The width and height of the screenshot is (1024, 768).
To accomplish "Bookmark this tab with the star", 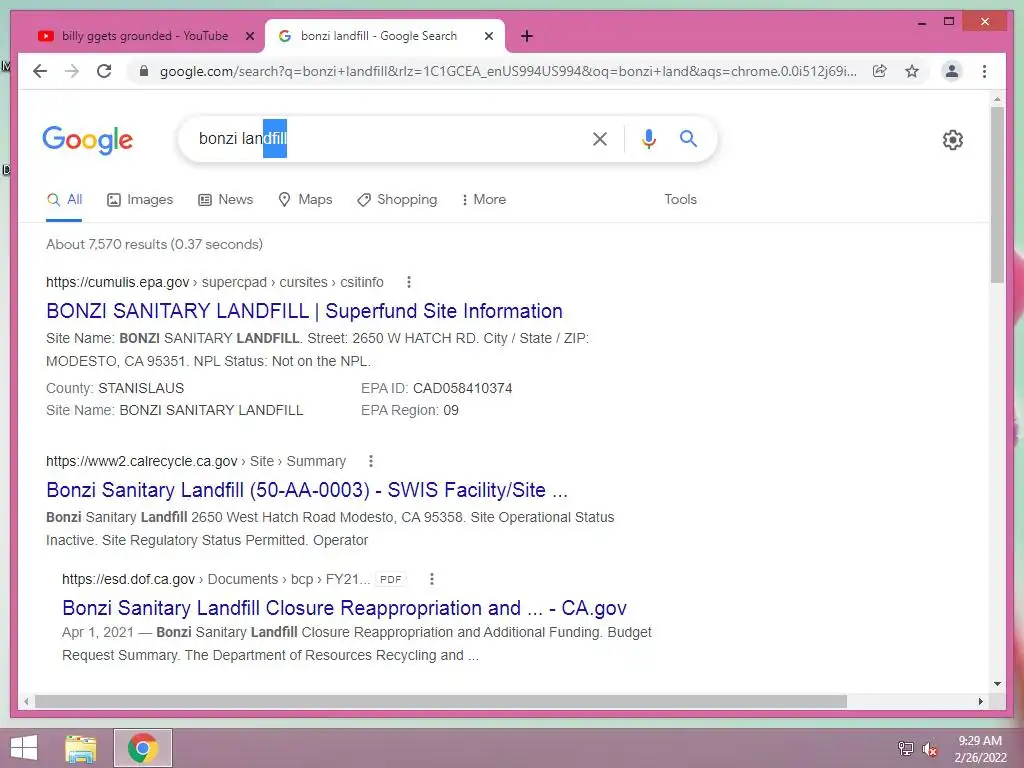I will click(x=912, y=71).
